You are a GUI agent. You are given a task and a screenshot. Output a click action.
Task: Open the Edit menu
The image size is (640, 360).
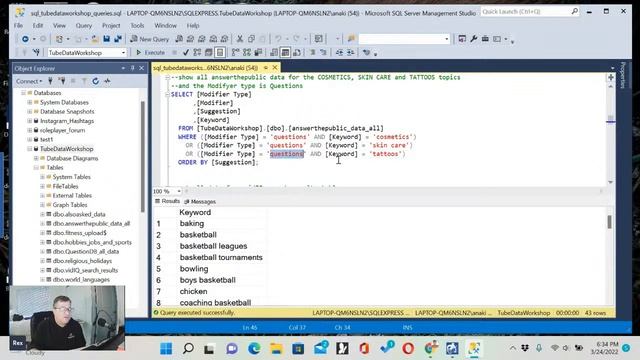38,25
